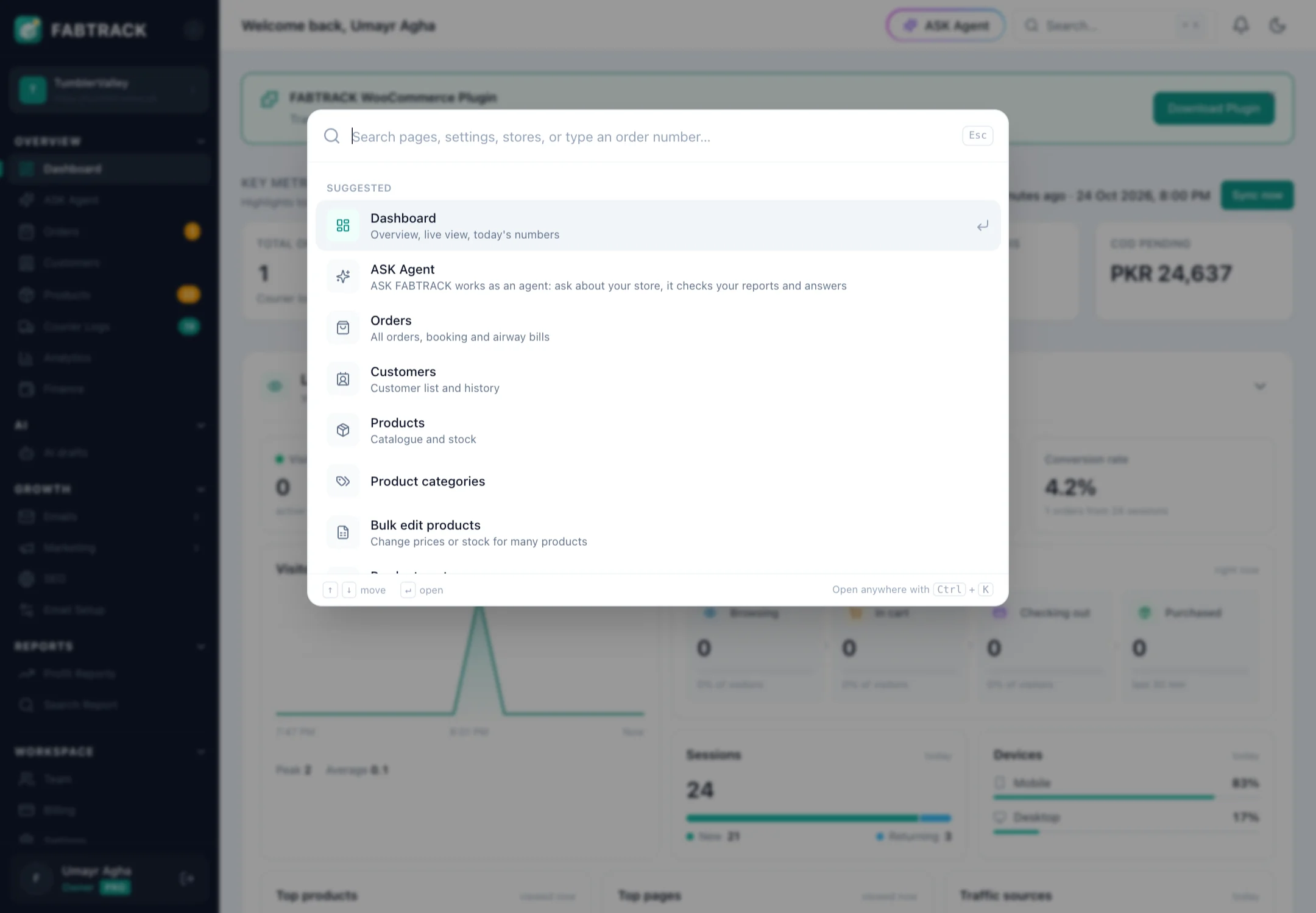This screenshot has height=913, width=1316.
Task: Click the top bar Search field
Action: (x=1115, y=26)
